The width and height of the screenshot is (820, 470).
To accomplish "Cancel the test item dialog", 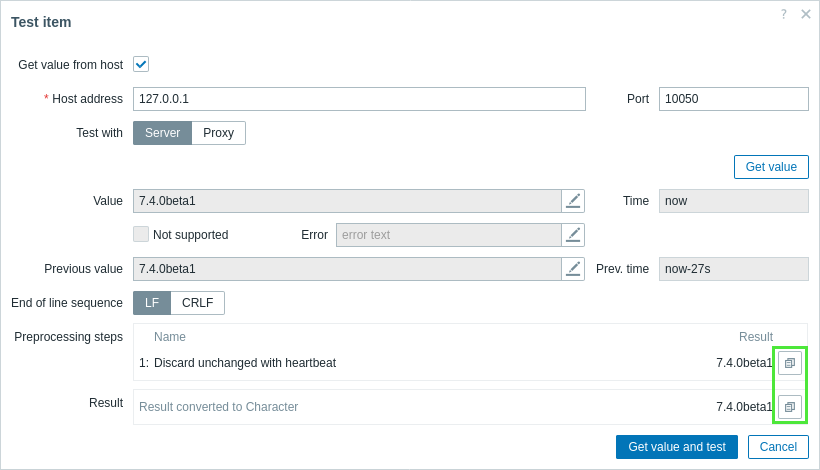I will tap(778, 447).
